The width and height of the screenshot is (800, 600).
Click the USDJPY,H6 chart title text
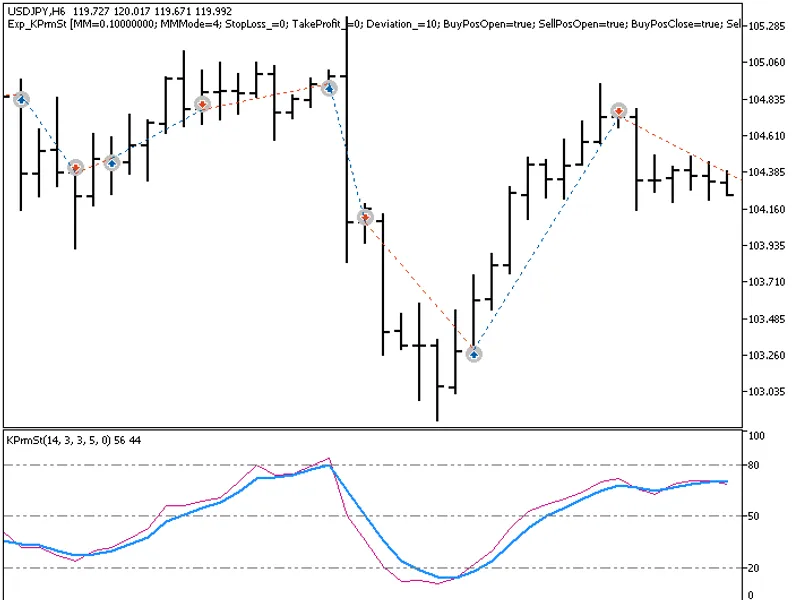(x=36, y=11)
